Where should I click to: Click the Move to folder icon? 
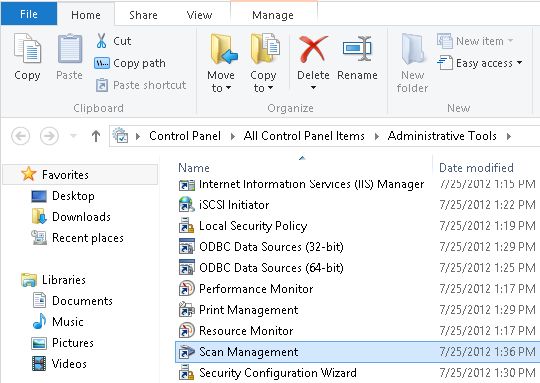224,50
